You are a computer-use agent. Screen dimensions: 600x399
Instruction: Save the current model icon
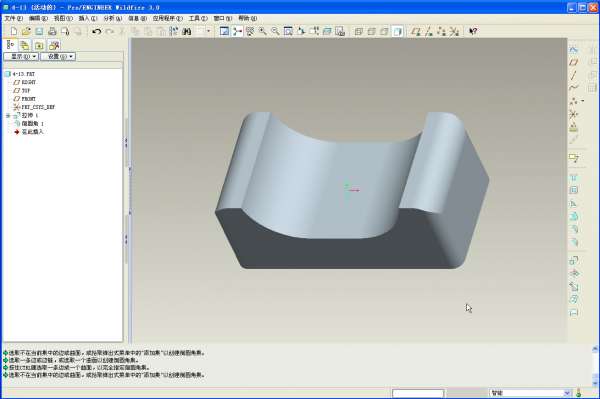tap(39, 31)
